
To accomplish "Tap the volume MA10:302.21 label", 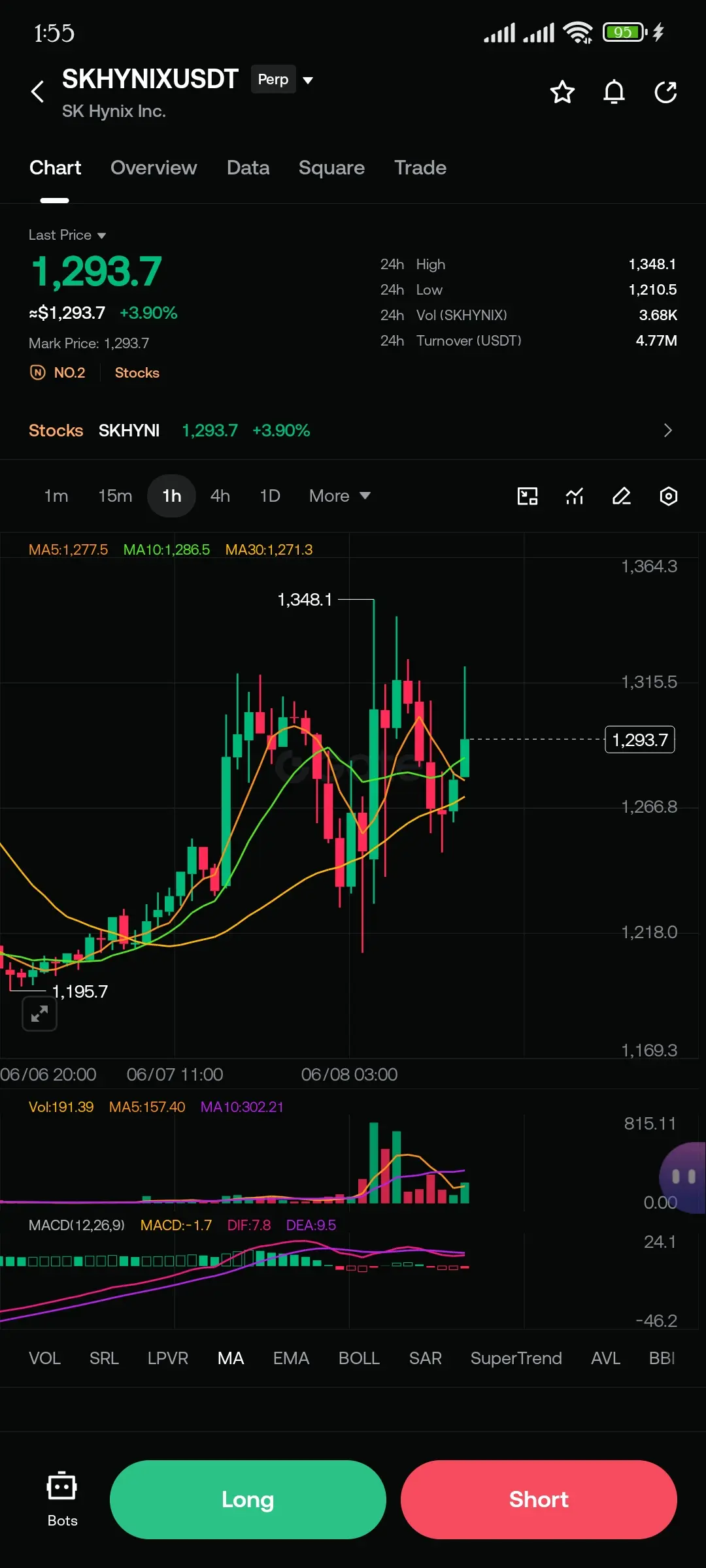I will click(242, 1107).
